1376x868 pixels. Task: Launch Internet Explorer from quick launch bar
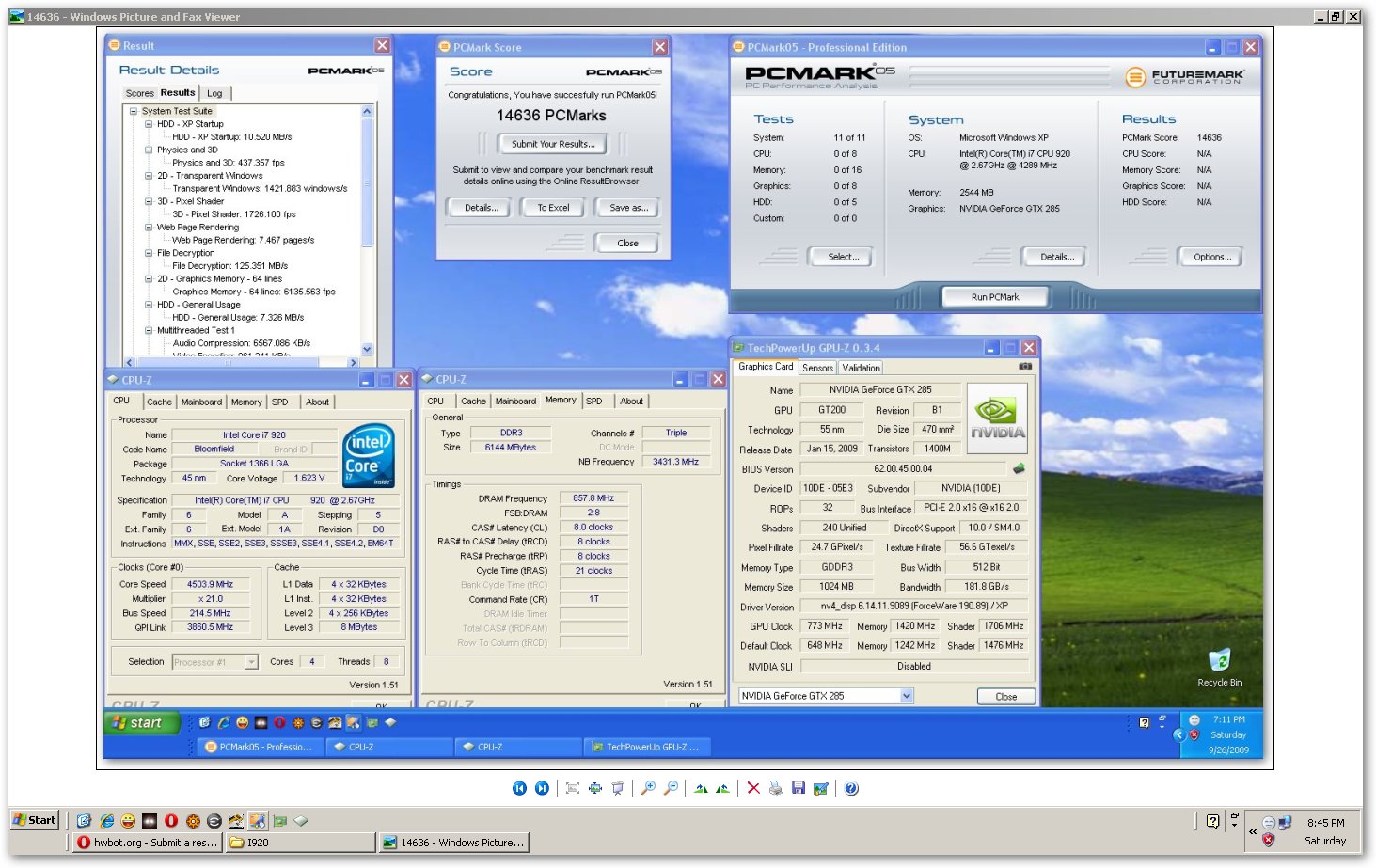coord(106,821)
